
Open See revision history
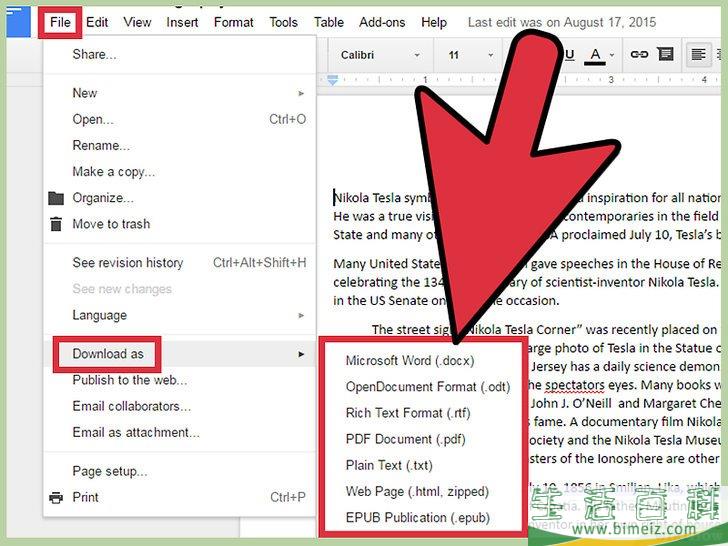(179, 263)
